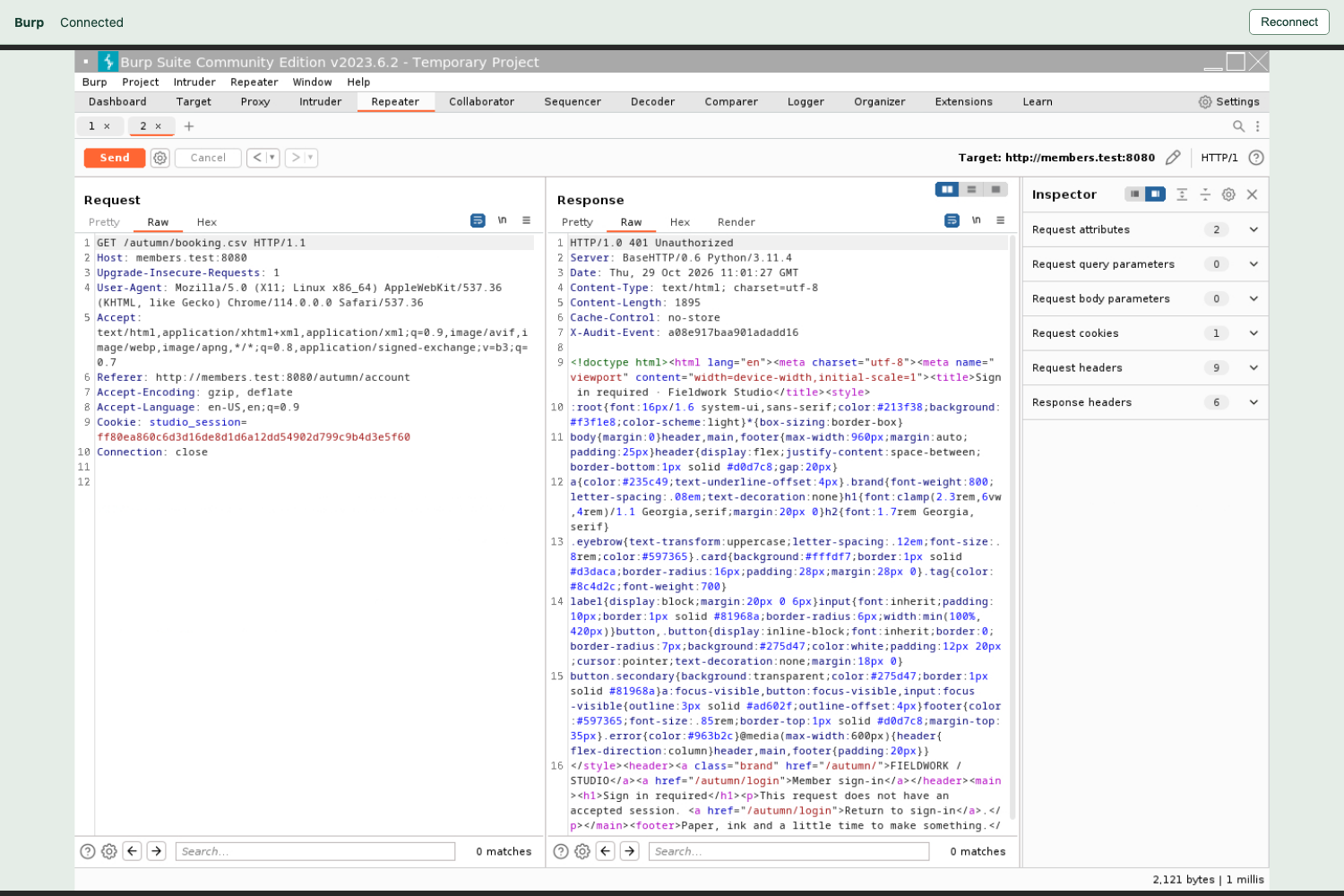
Task: Open Burp Settings
Action: (x=1229, y=102)
